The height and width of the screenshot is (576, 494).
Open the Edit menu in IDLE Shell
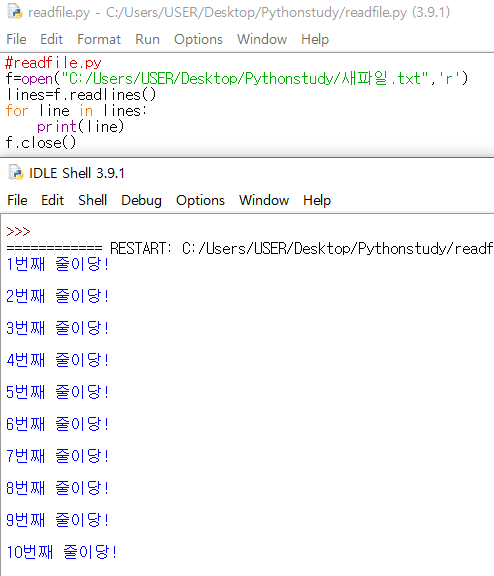[x=53, y=200]
